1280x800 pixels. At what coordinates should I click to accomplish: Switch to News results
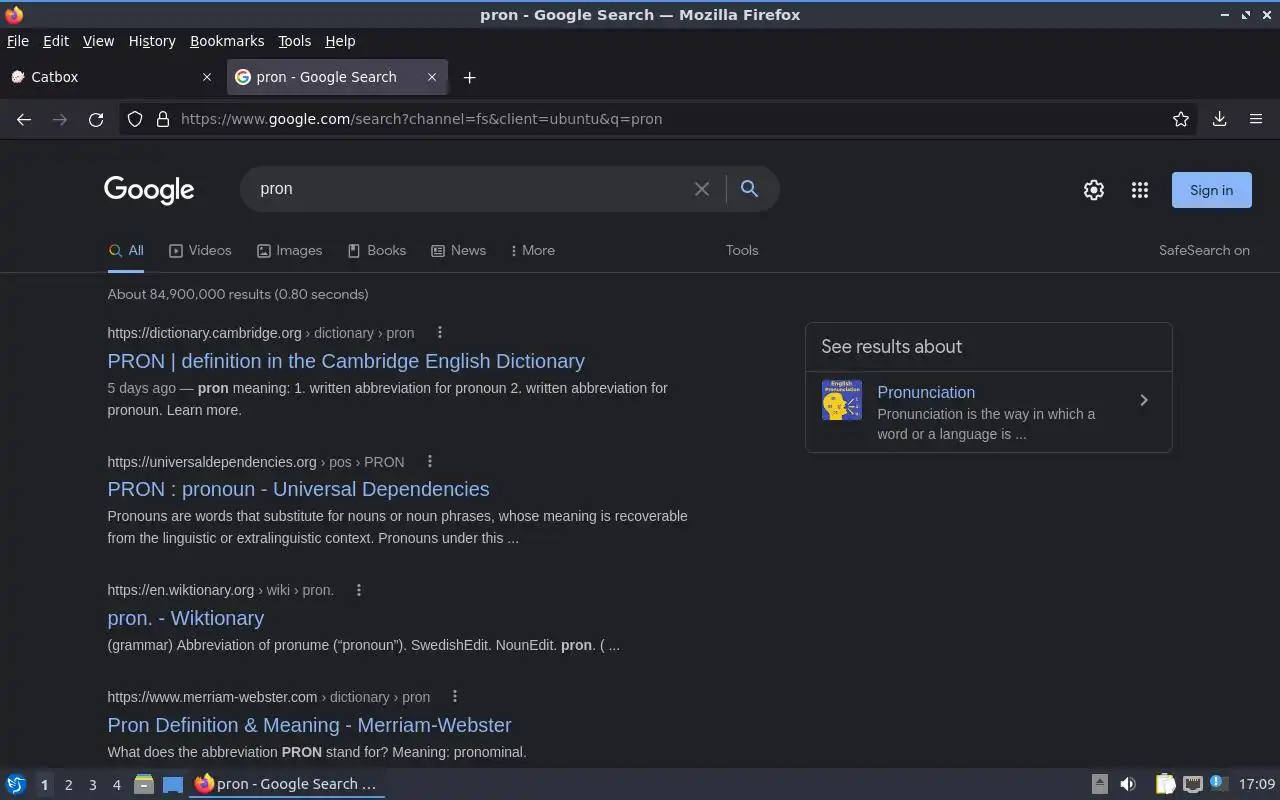point(458,251)
